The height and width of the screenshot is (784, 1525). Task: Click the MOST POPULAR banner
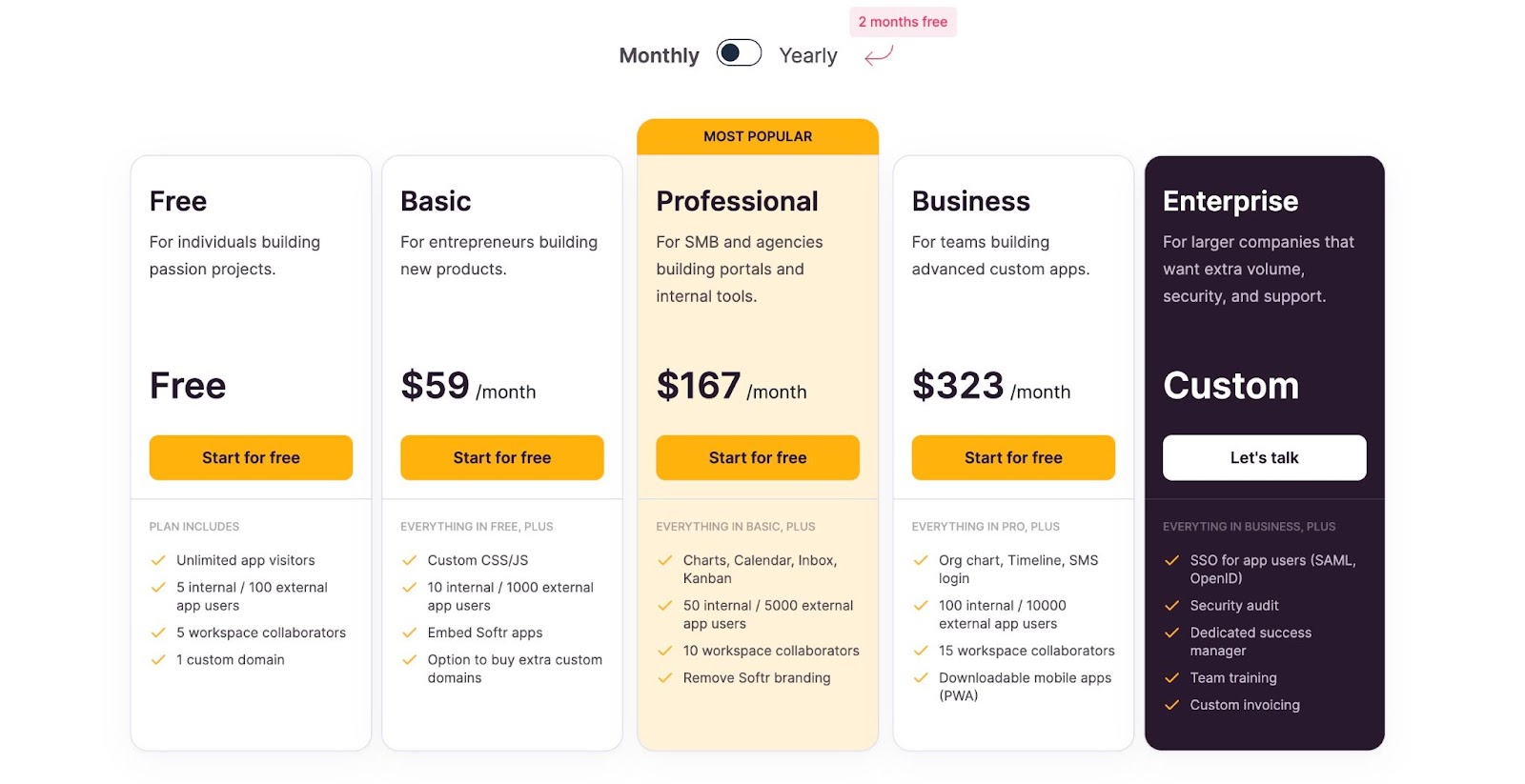pos(757,135)
